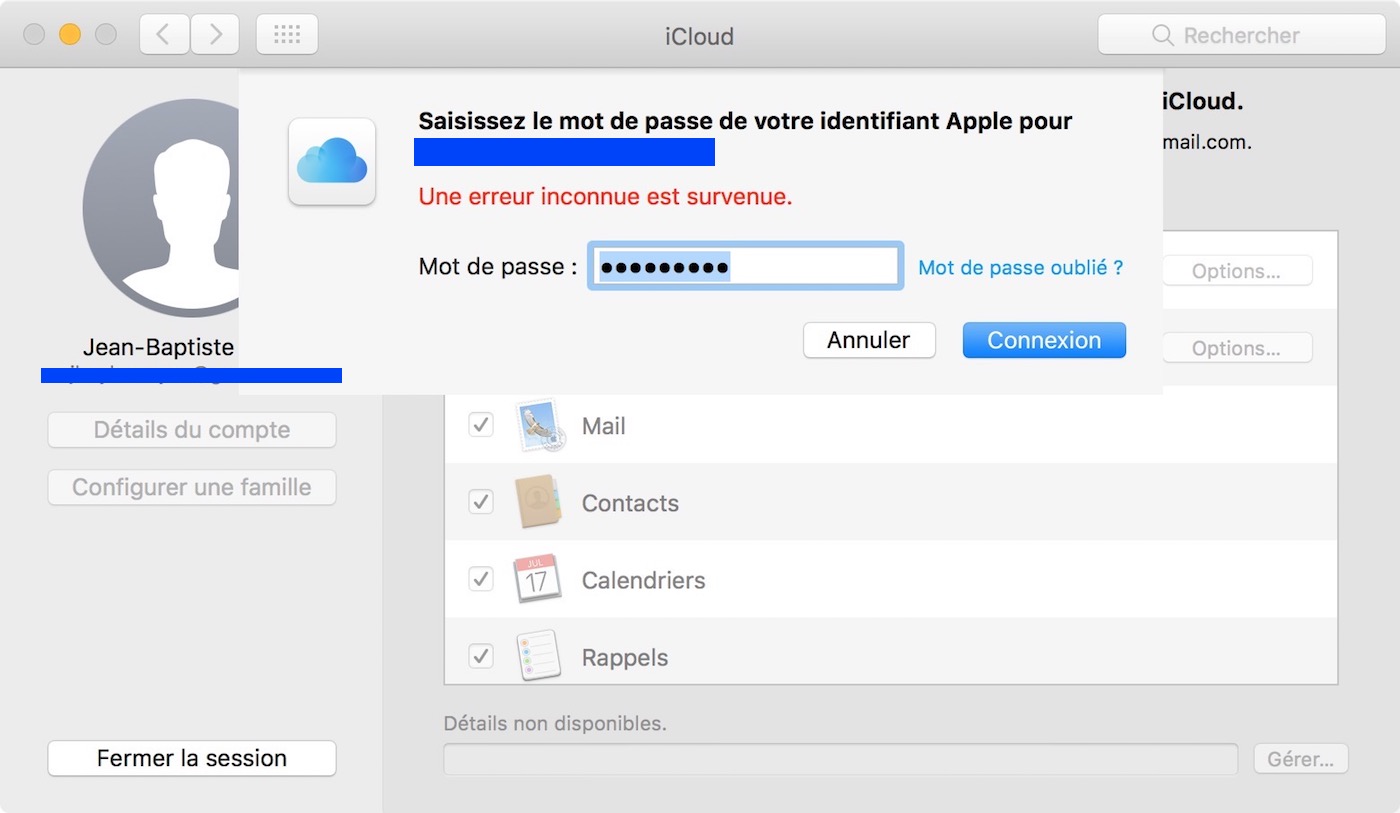Click the iCloud storage bar
This screenshot has height=813, width=1400.
841,759
